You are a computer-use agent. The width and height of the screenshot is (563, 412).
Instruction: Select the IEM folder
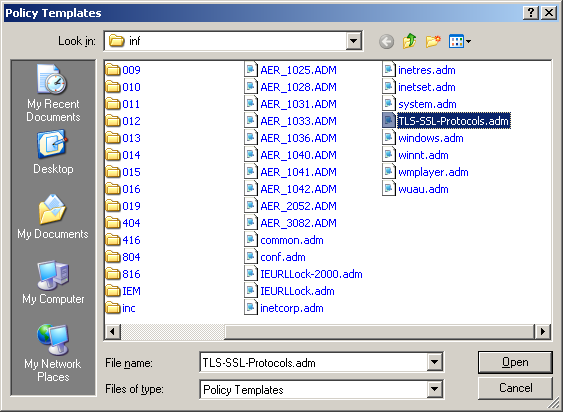coord(123,291)
